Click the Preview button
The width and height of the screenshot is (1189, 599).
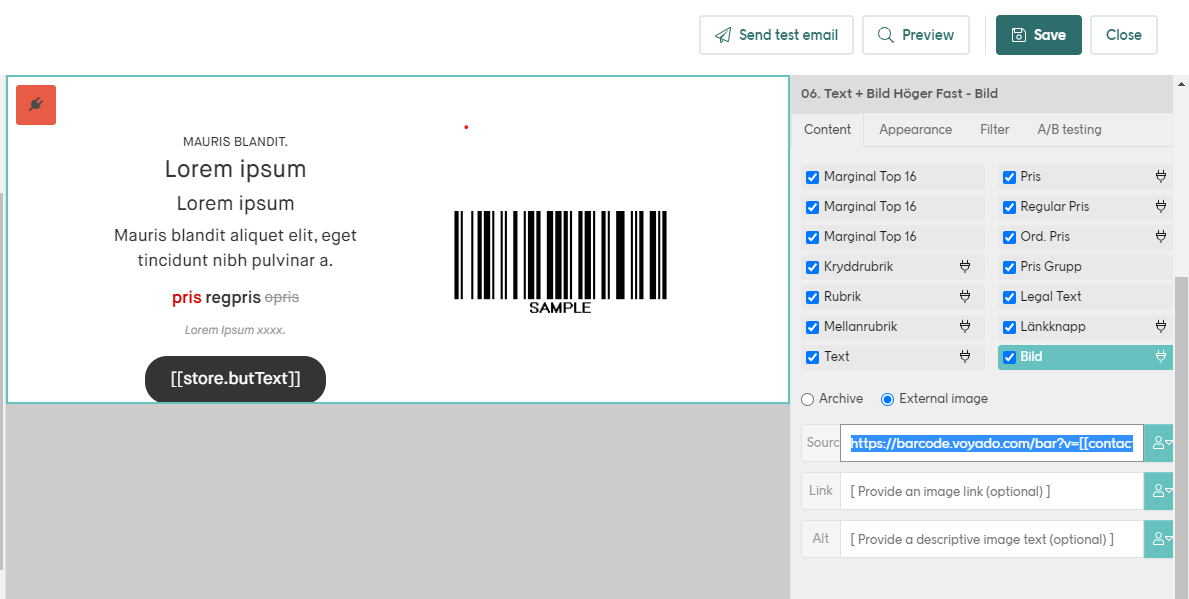[915, 34]
